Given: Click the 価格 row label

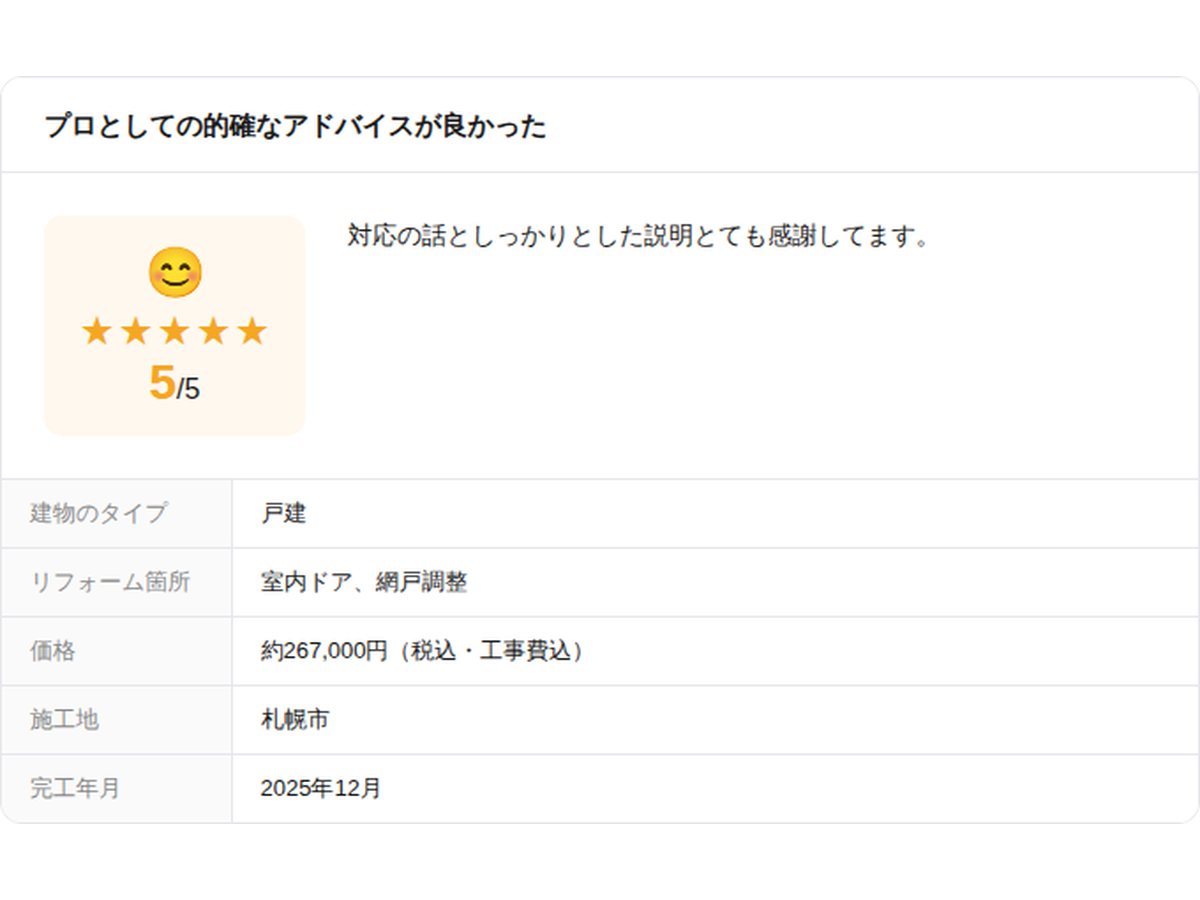Looking at the screenshot, I should (x=53, y=651).
